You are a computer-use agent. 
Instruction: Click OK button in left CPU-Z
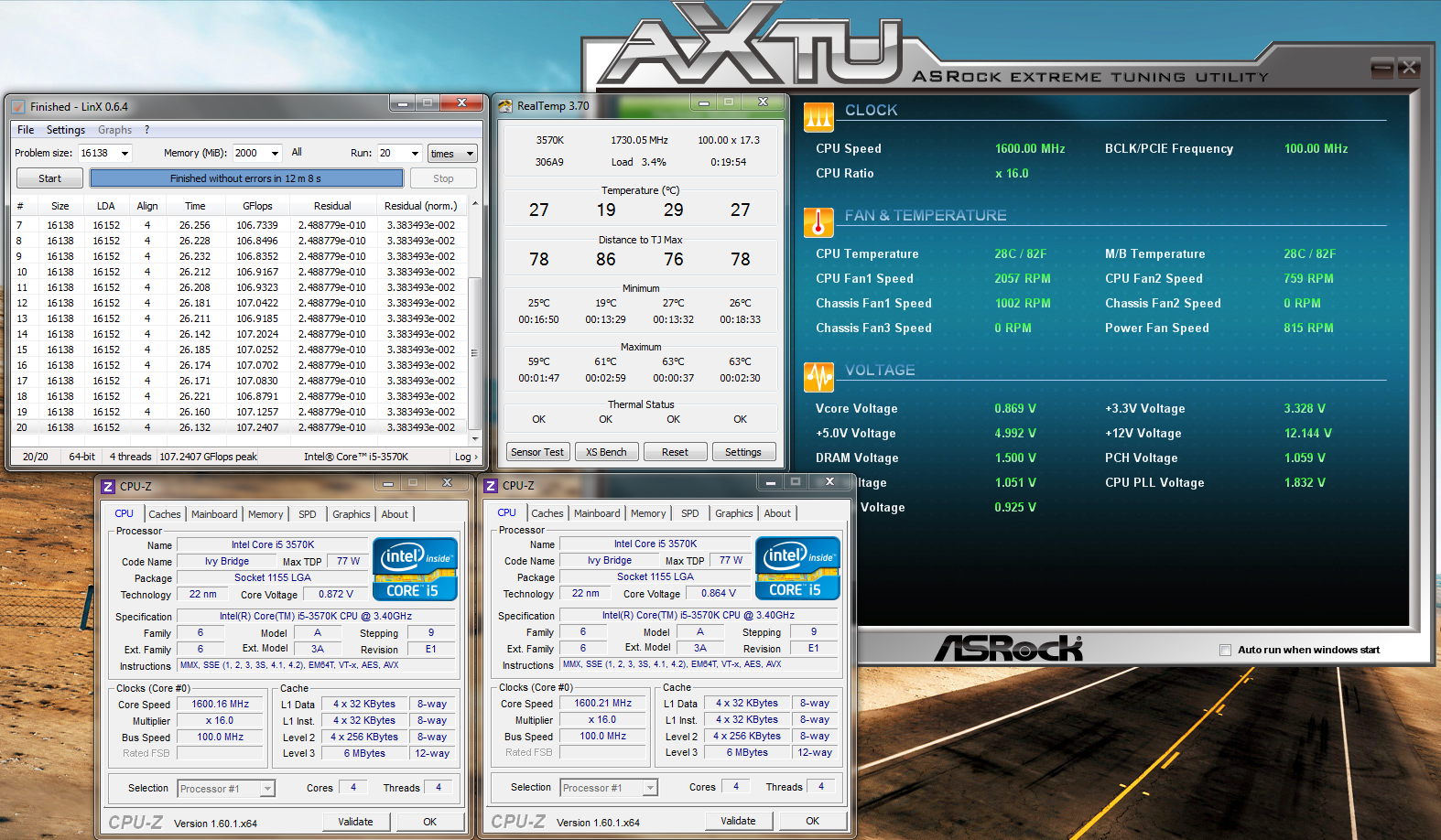coord(429,822)
